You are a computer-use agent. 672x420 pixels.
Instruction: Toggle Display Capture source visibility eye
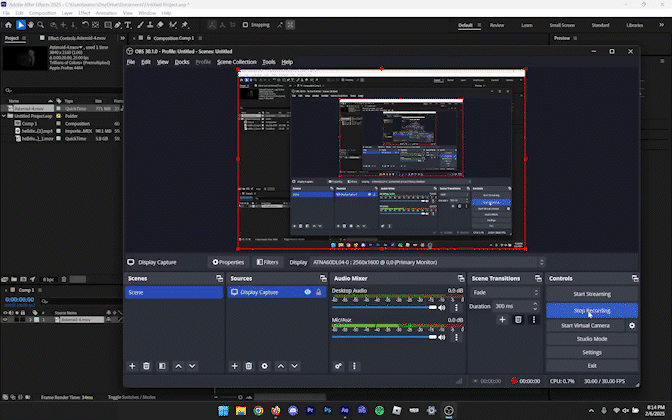308,292
